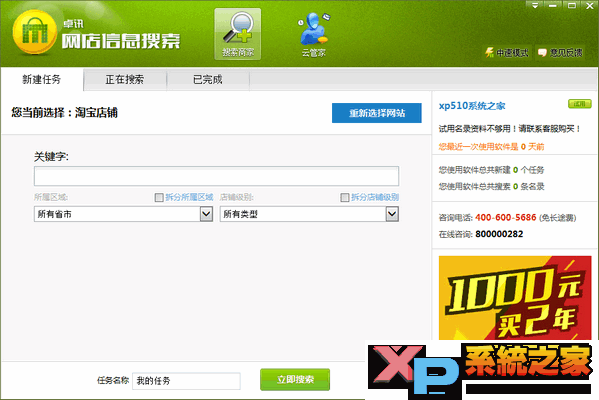The width and height of the screenshot is (599, 400).
Task: Switch to 中速模式 lightning icon
Action: 489,52
